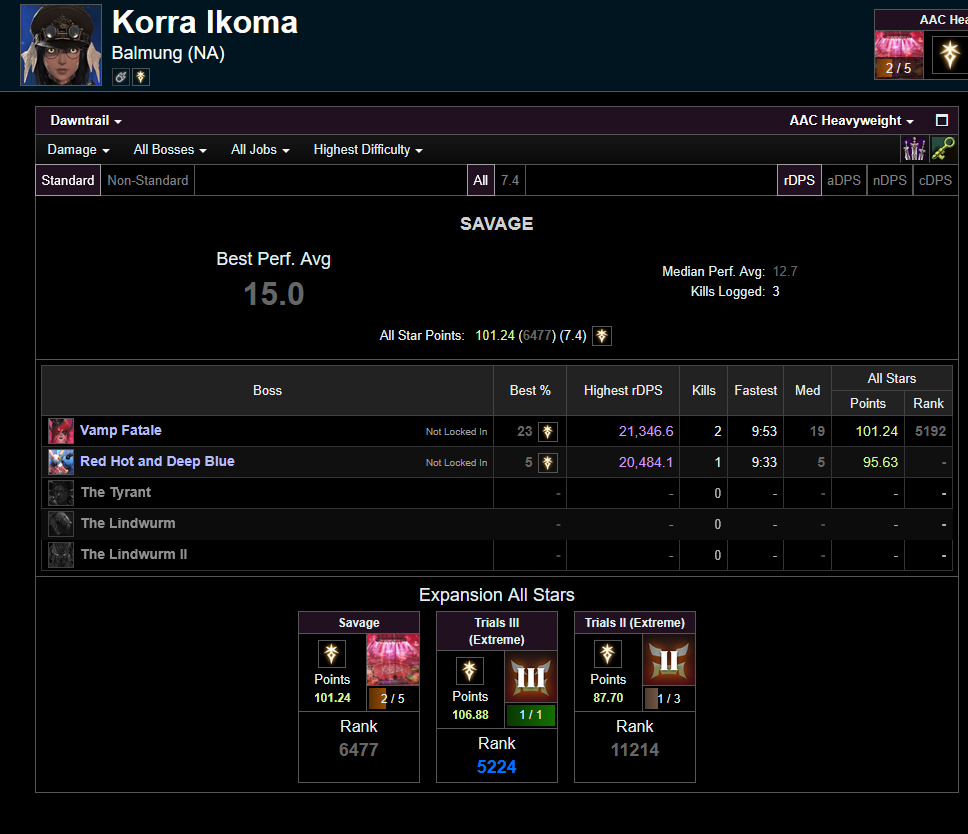Open the Vamp Fatale boss link
Screen dimensions: 968x834
[121, 430]
